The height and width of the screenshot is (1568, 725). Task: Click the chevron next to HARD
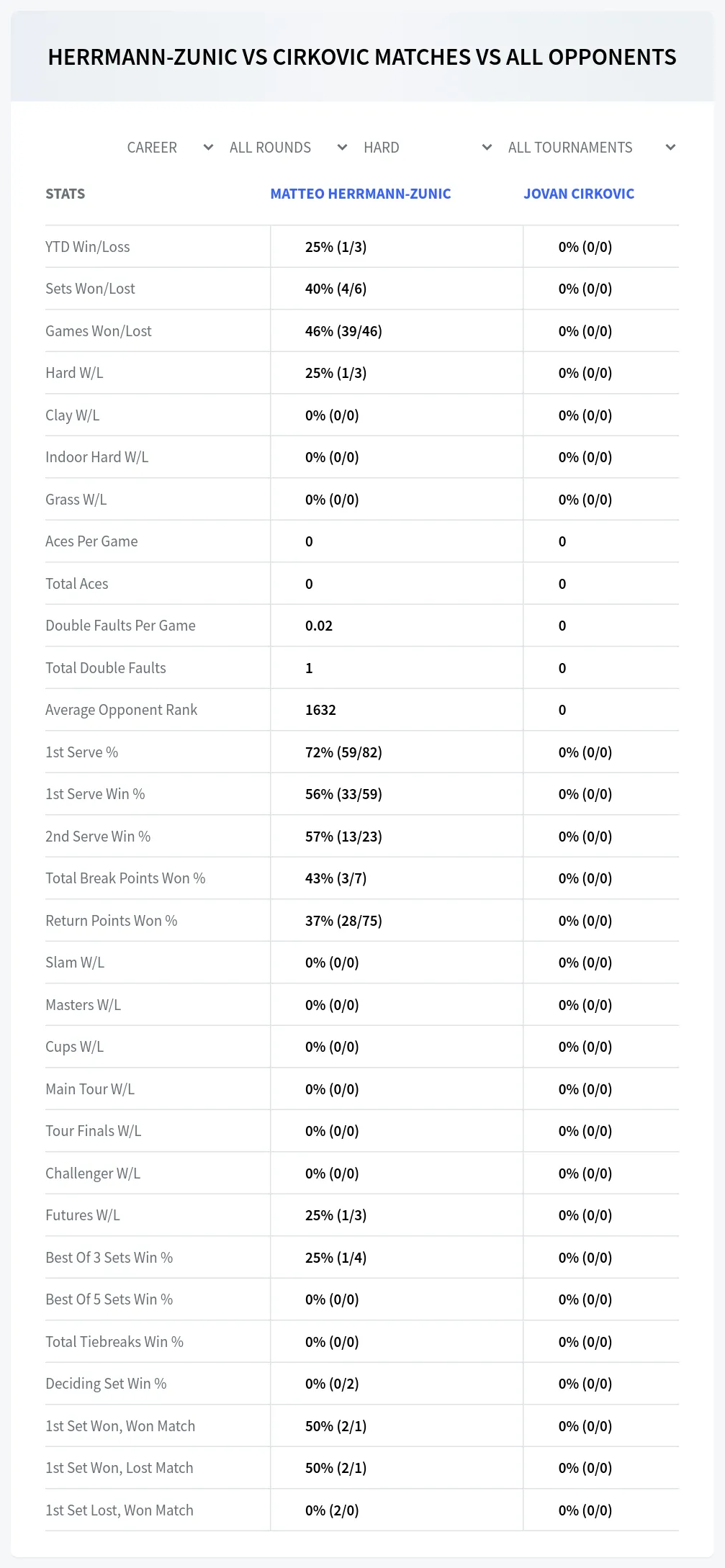(x=487, y=148)
